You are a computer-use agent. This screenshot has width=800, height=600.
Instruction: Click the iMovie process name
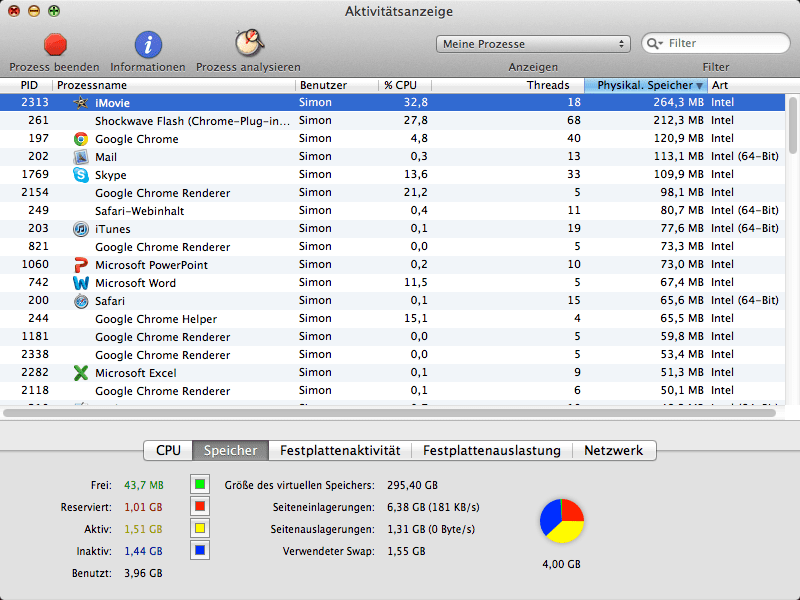click(112, 103)
